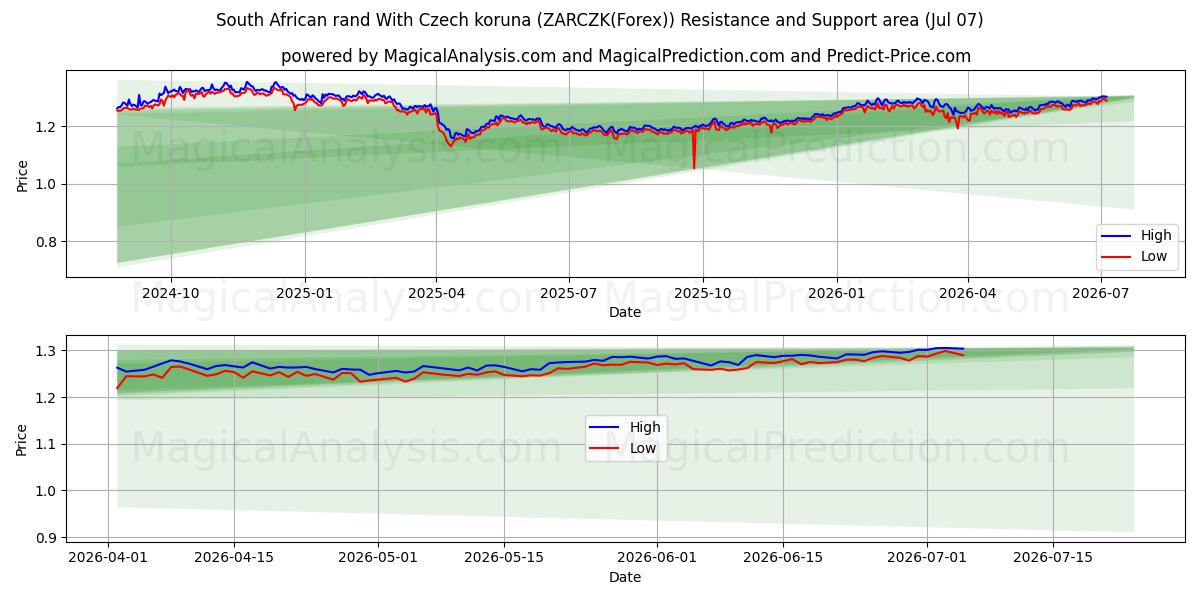Click the 2026-07 x-axis tick label
Screen dimensions: 1200x600
pos(1100,293)
